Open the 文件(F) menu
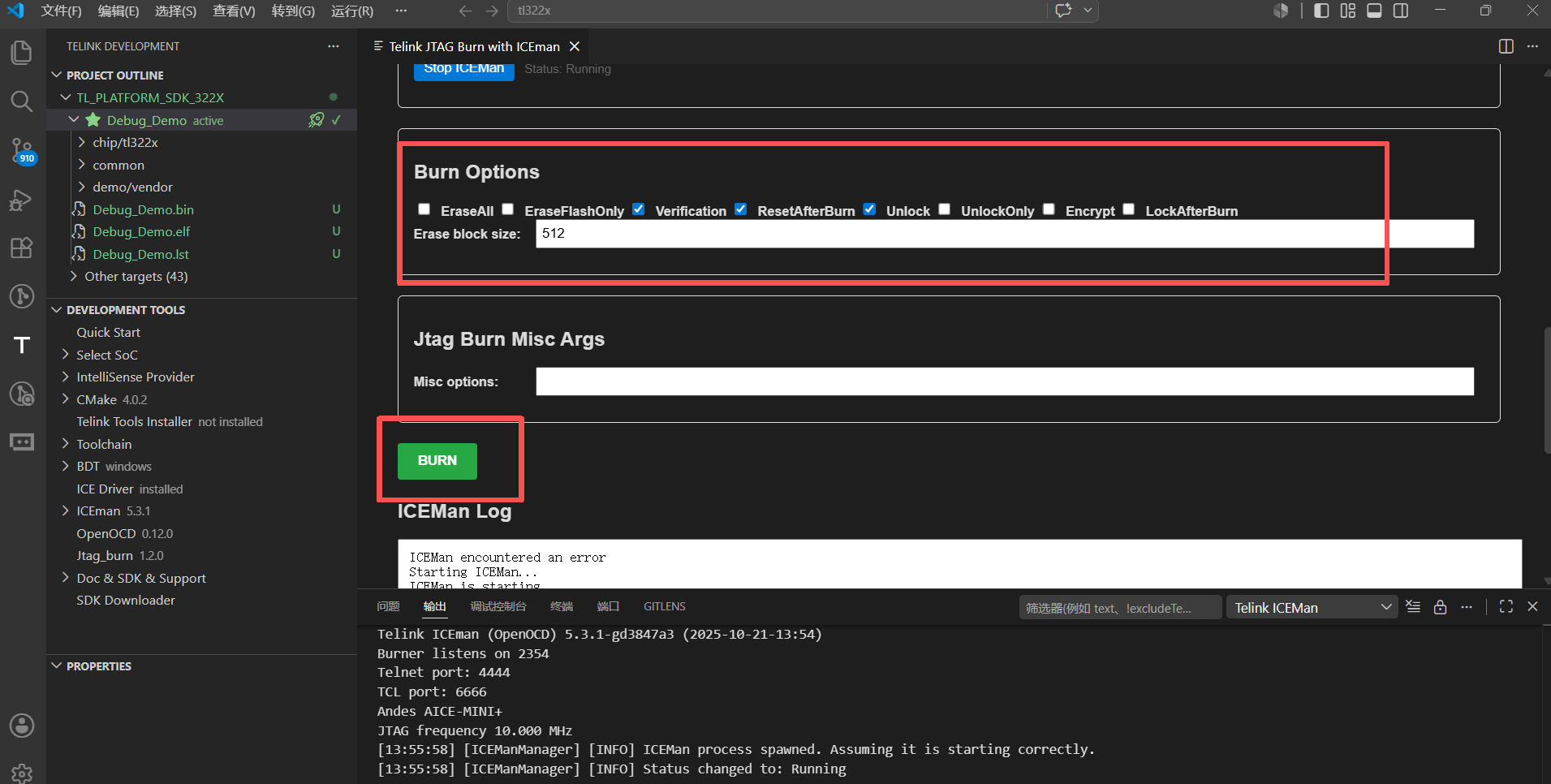This screenshot has width=1551, height=784. (x=61, y=11)
